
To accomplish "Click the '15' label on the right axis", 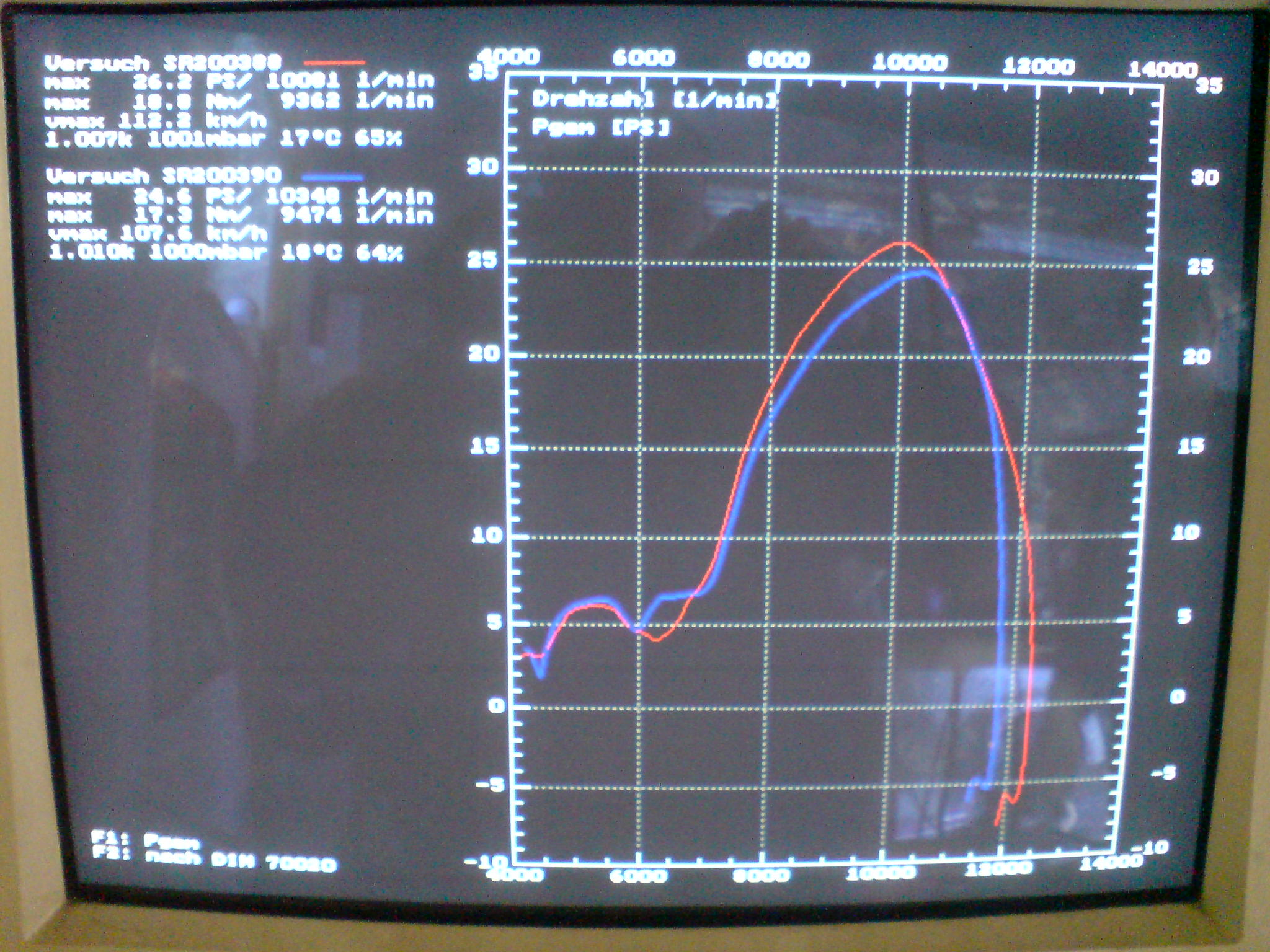I will [x=1191, y=446].
